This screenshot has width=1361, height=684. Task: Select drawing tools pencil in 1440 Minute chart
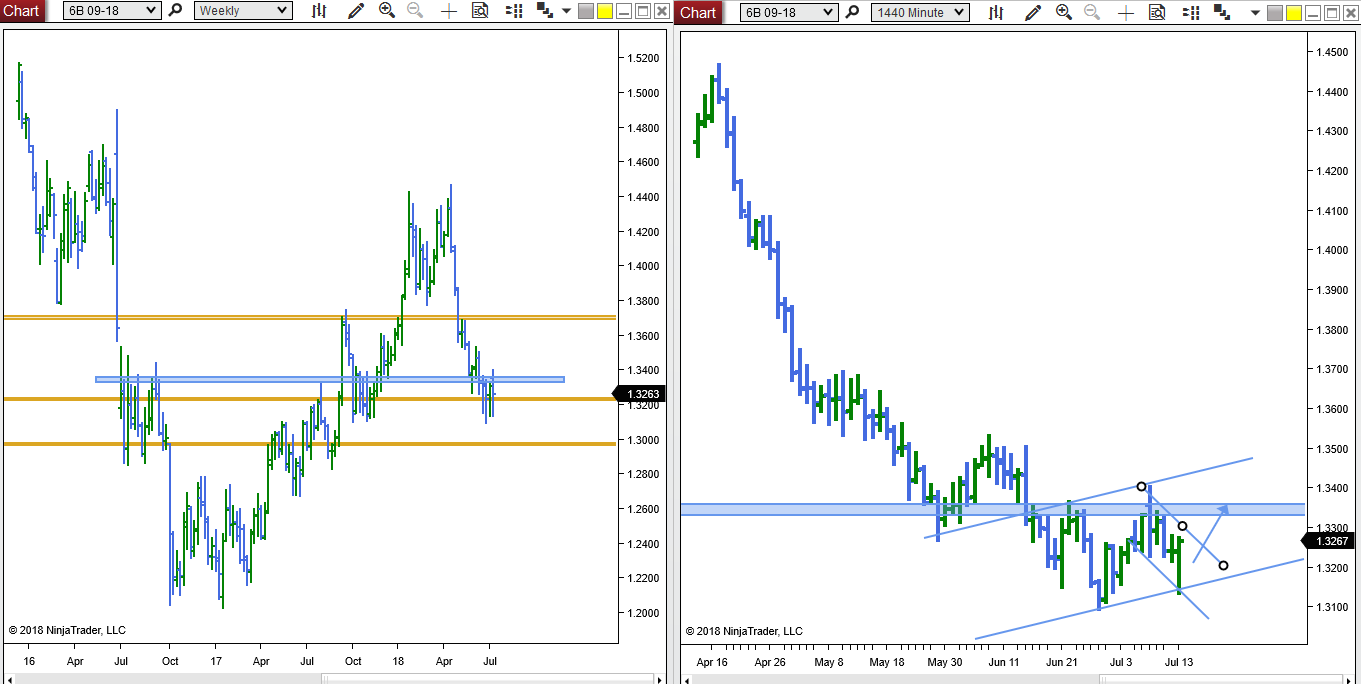pos(1033,12)
